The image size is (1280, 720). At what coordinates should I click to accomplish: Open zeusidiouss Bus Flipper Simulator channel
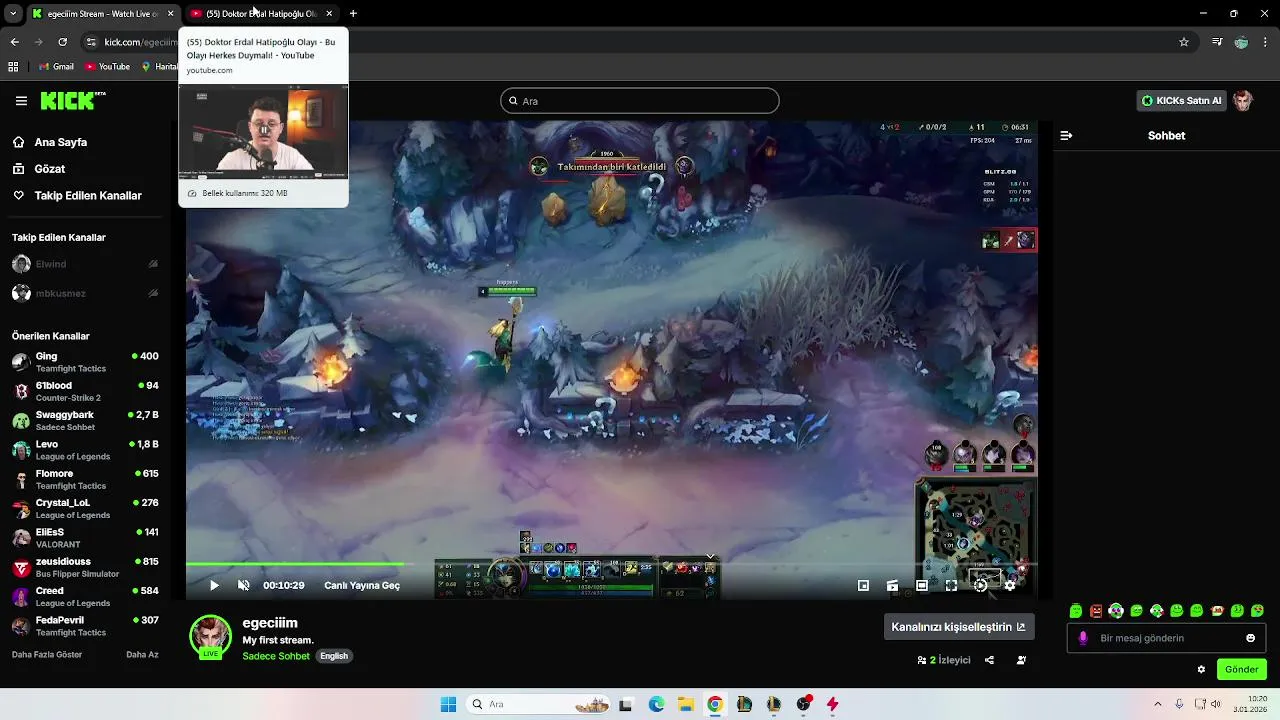[x=85, y=567]
